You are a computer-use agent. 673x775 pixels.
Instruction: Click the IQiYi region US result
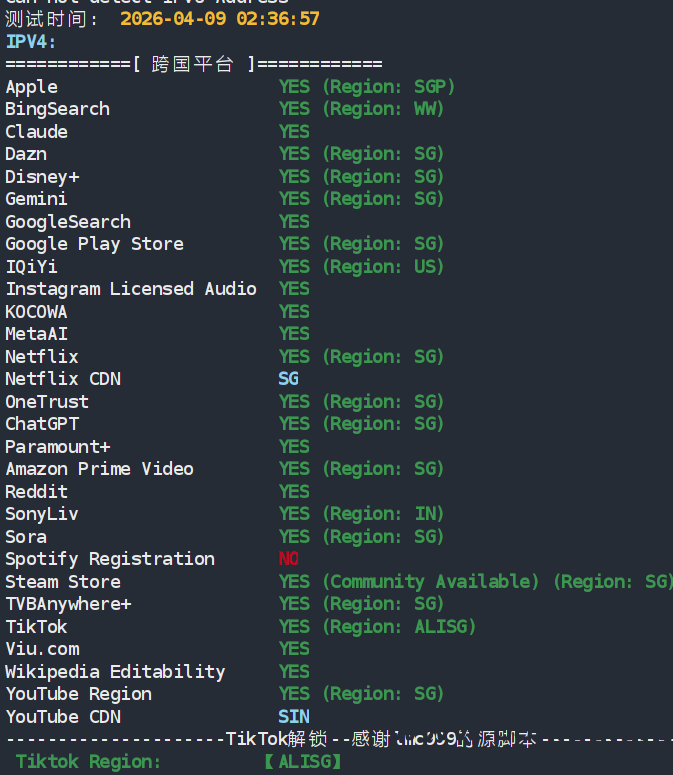[383, 267]
